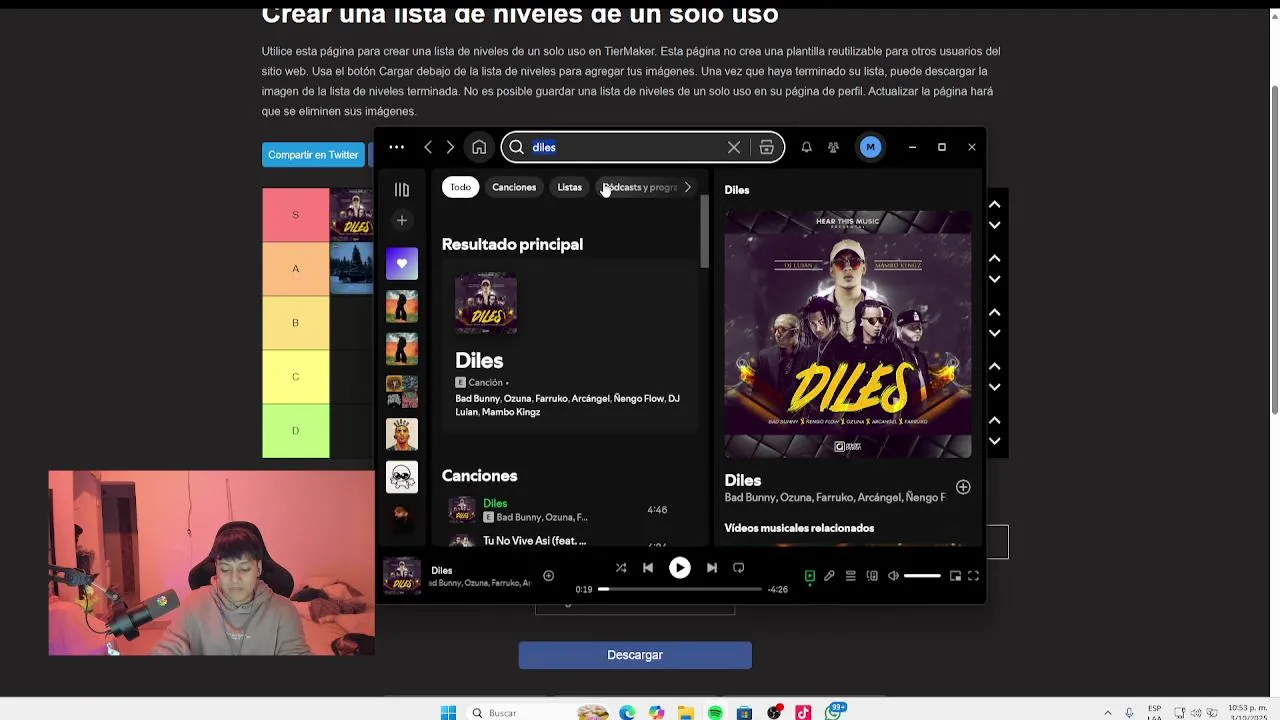Skip to the next track

(712, 568)
